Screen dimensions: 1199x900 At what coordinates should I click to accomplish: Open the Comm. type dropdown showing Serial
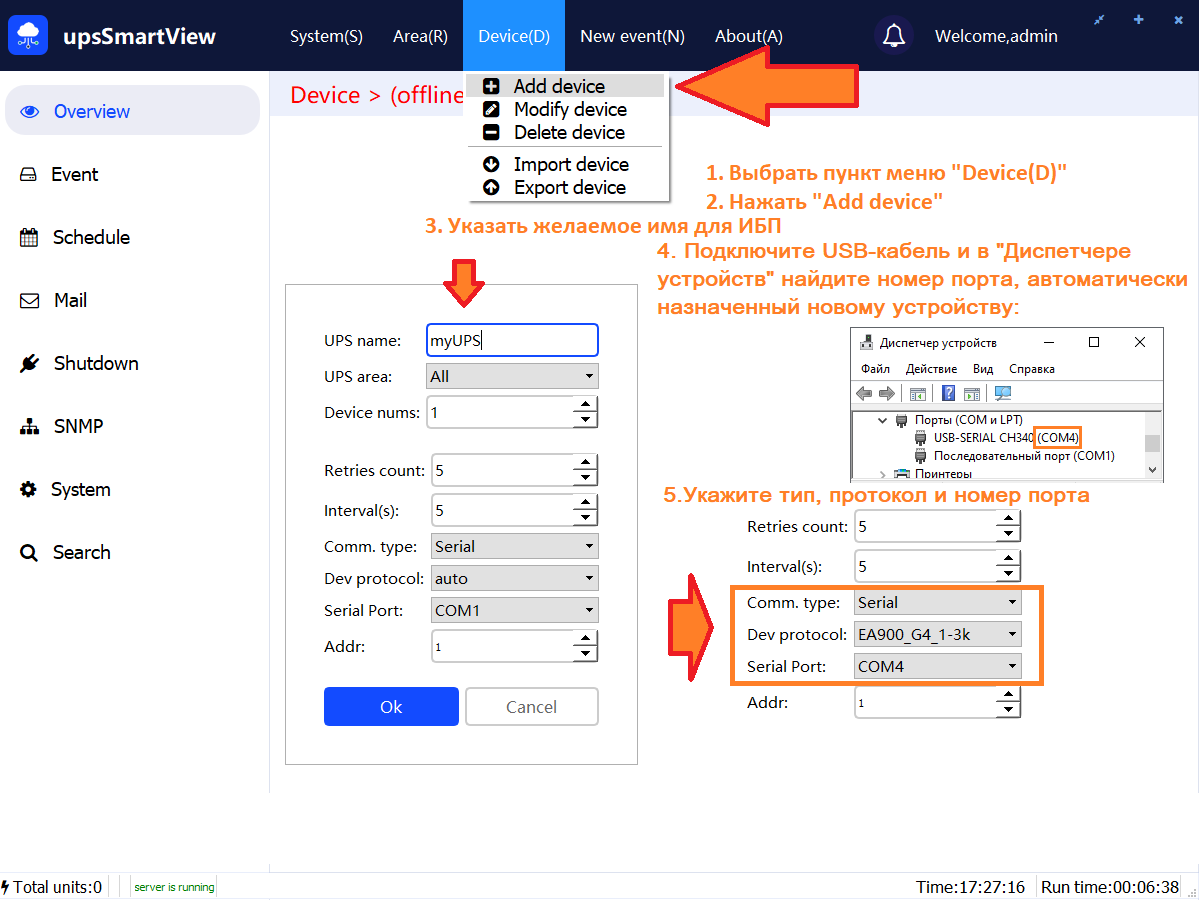515,546
